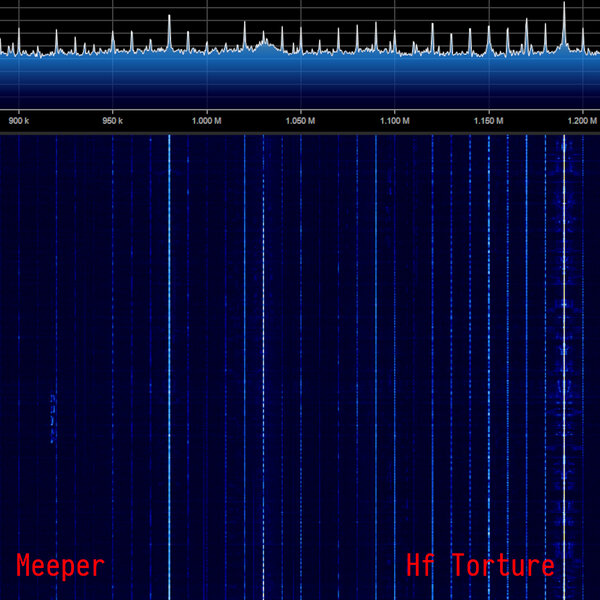Click the 1.200 M frequency scale label
Screen dimensions: 600x600
coord(581,121)
